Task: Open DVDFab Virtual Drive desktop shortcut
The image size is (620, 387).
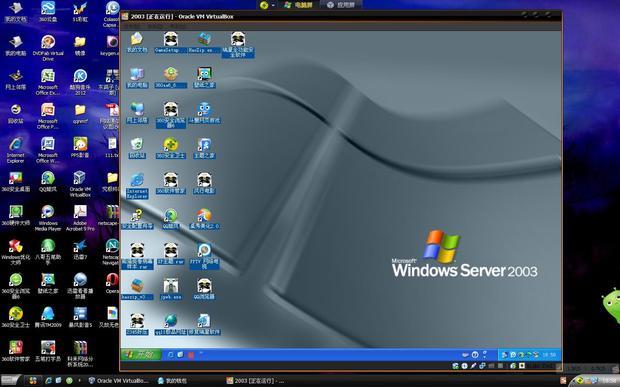Action: [x=48, y=48]
